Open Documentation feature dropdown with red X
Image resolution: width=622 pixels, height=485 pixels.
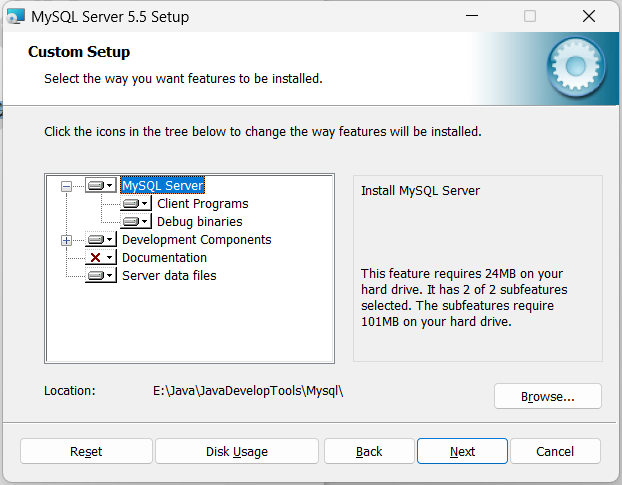point(101,257)
